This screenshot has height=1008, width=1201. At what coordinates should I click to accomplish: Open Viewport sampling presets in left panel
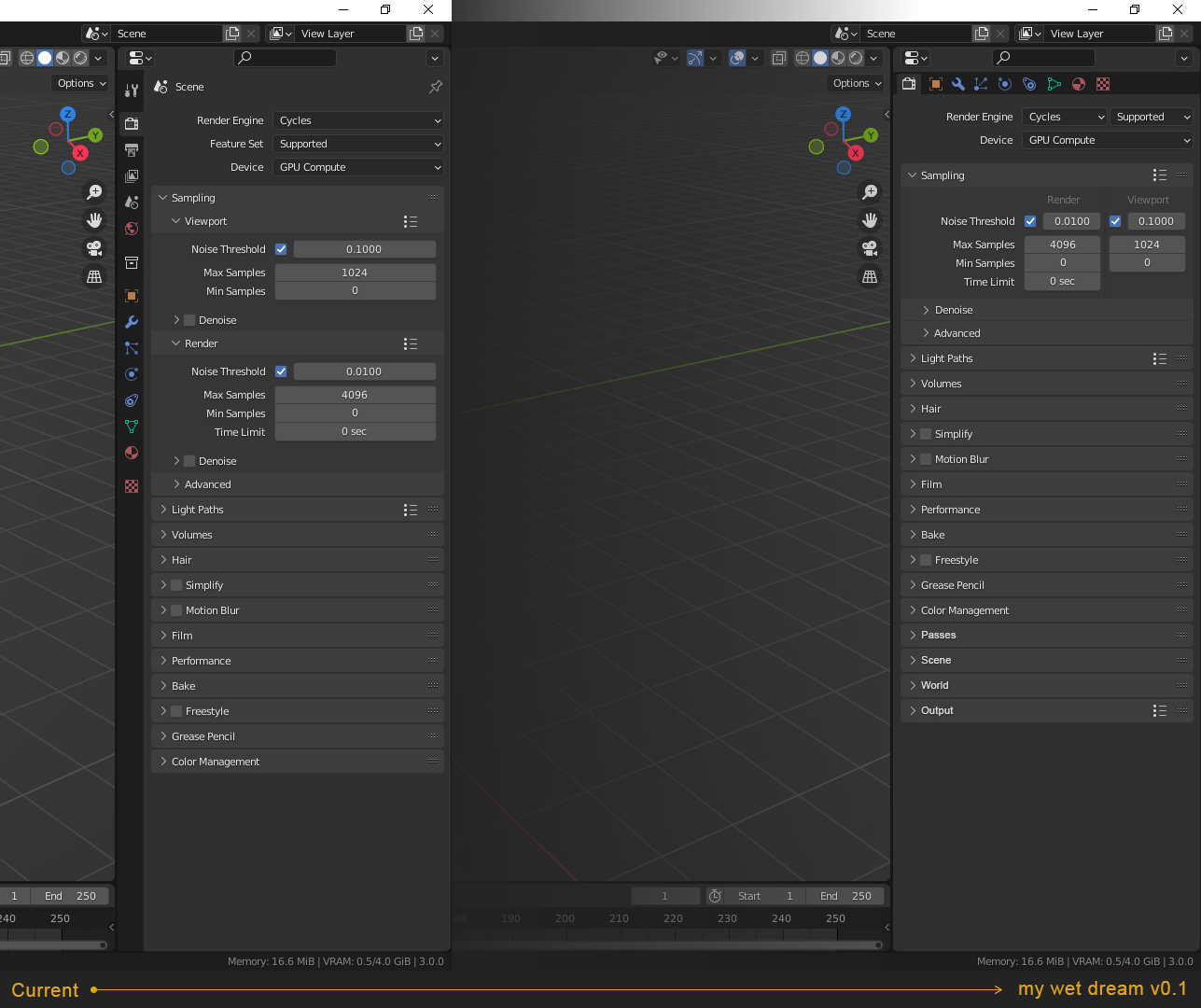pos(411,221)
